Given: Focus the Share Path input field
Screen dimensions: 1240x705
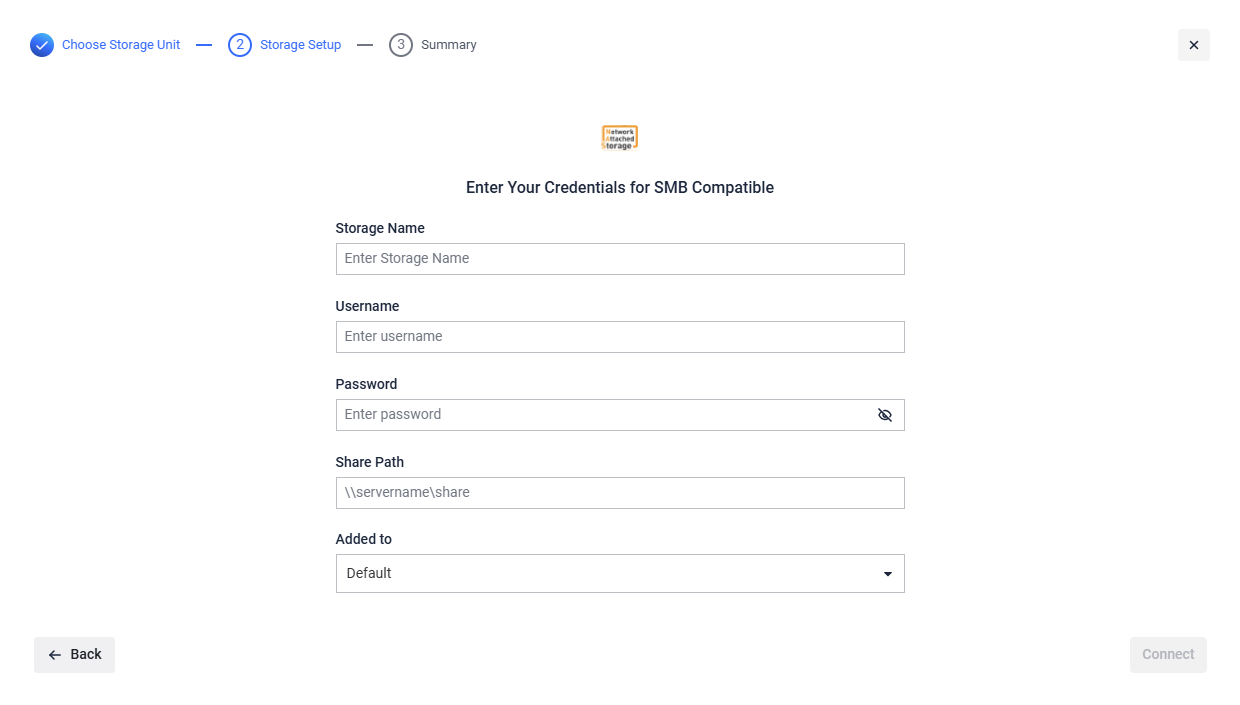Looking at the screenshot, I should pyautogui.click(x=620, y=493).
